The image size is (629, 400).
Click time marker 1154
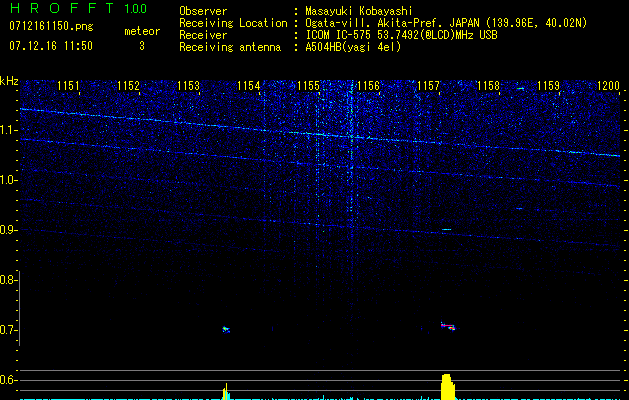(248, 85)
